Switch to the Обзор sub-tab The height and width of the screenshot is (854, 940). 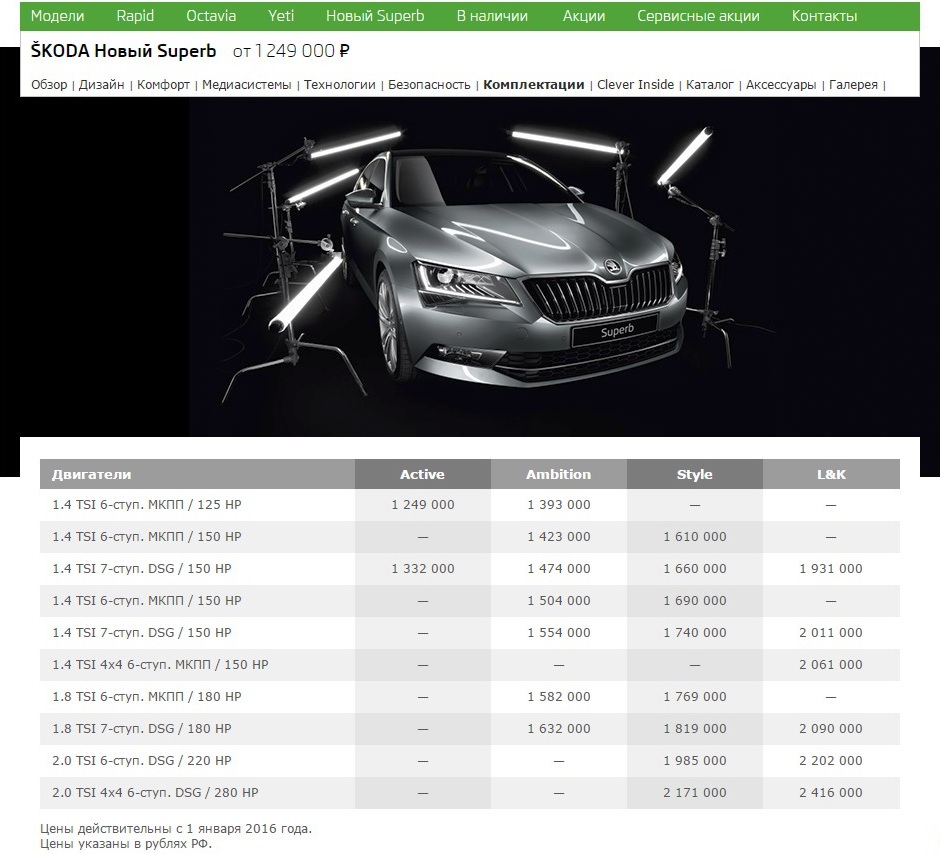(49, 85)
